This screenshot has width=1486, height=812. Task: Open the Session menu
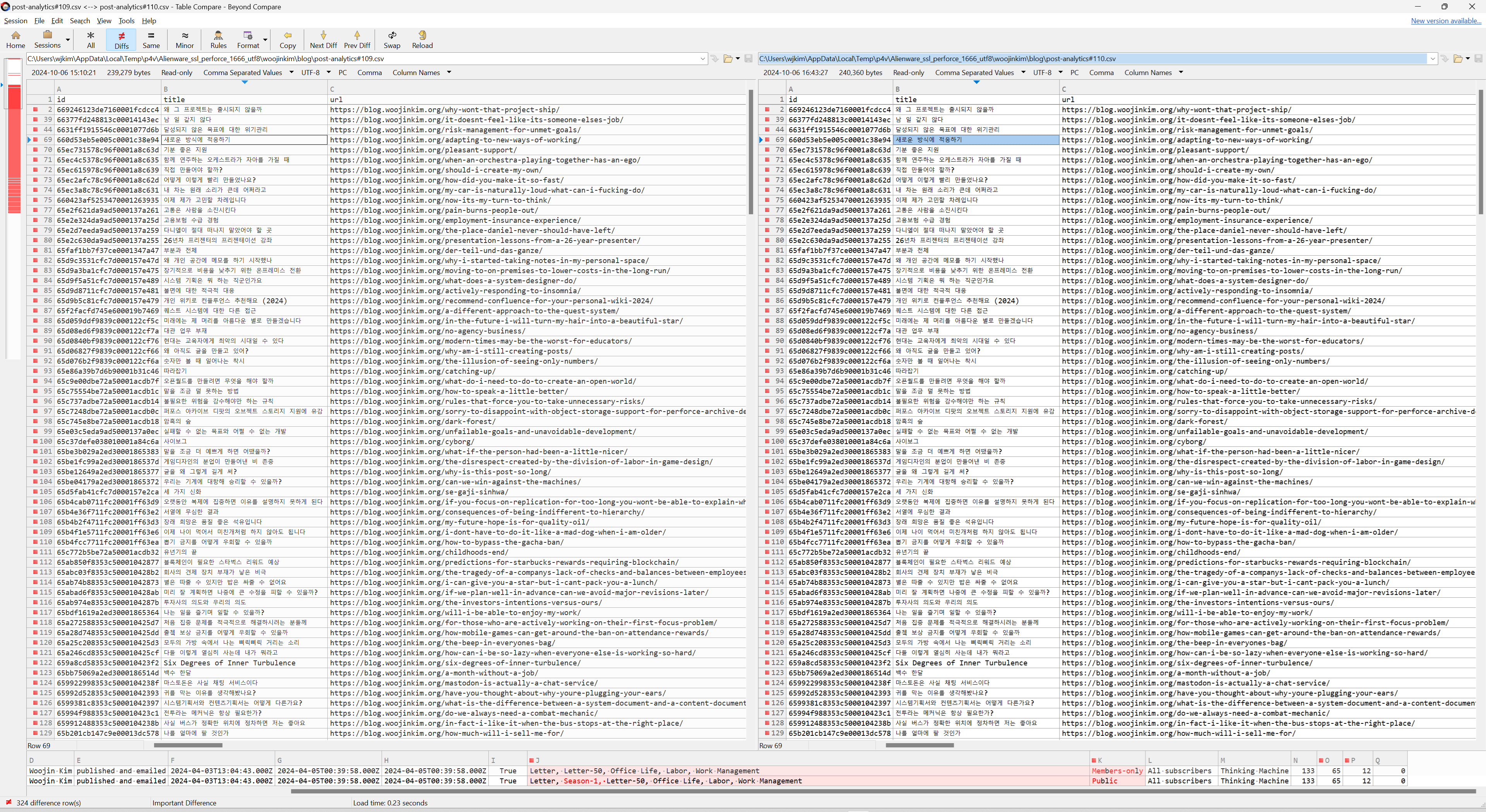click(x=15, y=21)
